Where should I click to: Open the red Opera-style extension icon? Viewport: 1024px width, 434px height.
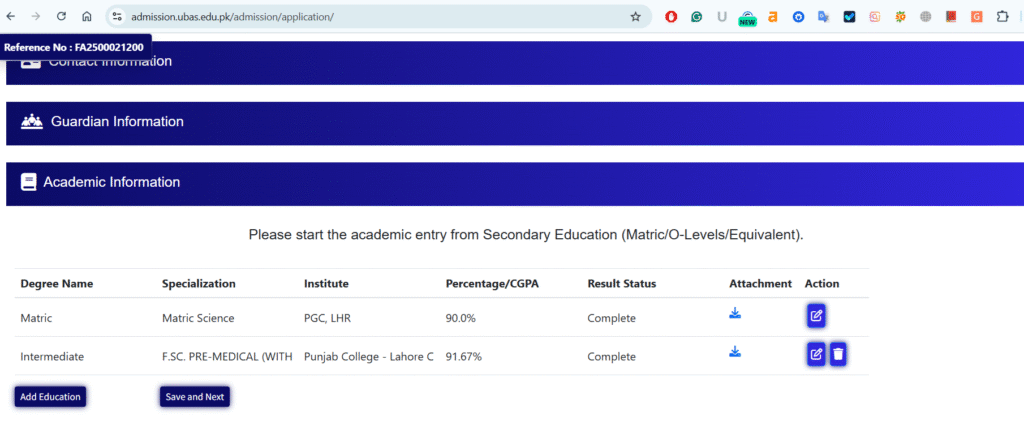click(670, 17)
